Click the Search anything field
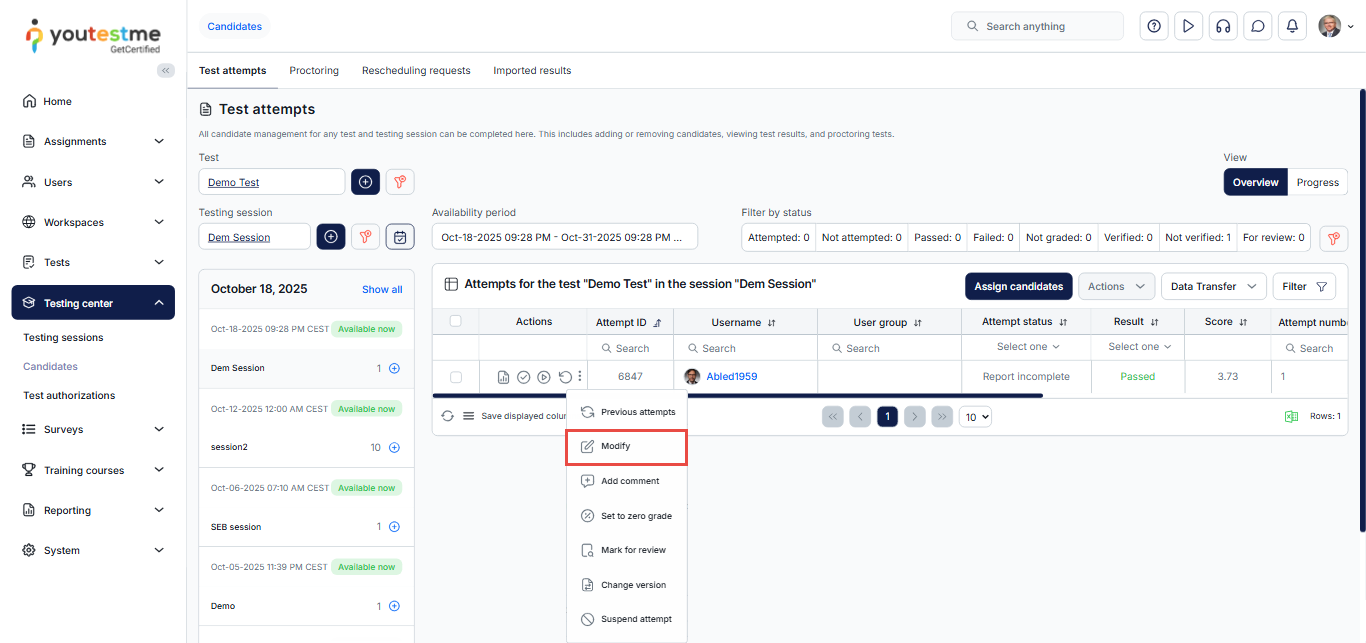 (x=1037, y=27)
